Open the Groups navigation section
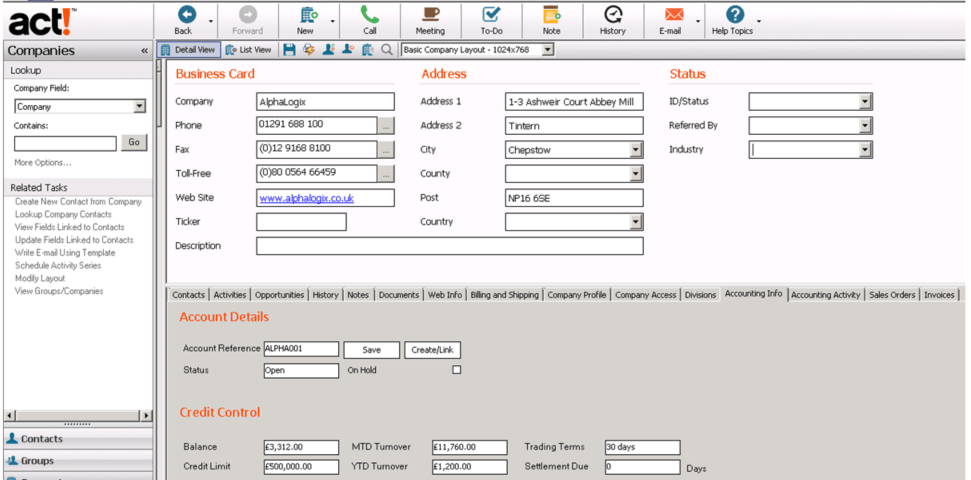Viewport: 971px width, 480px height. click(x=77, y=461)
